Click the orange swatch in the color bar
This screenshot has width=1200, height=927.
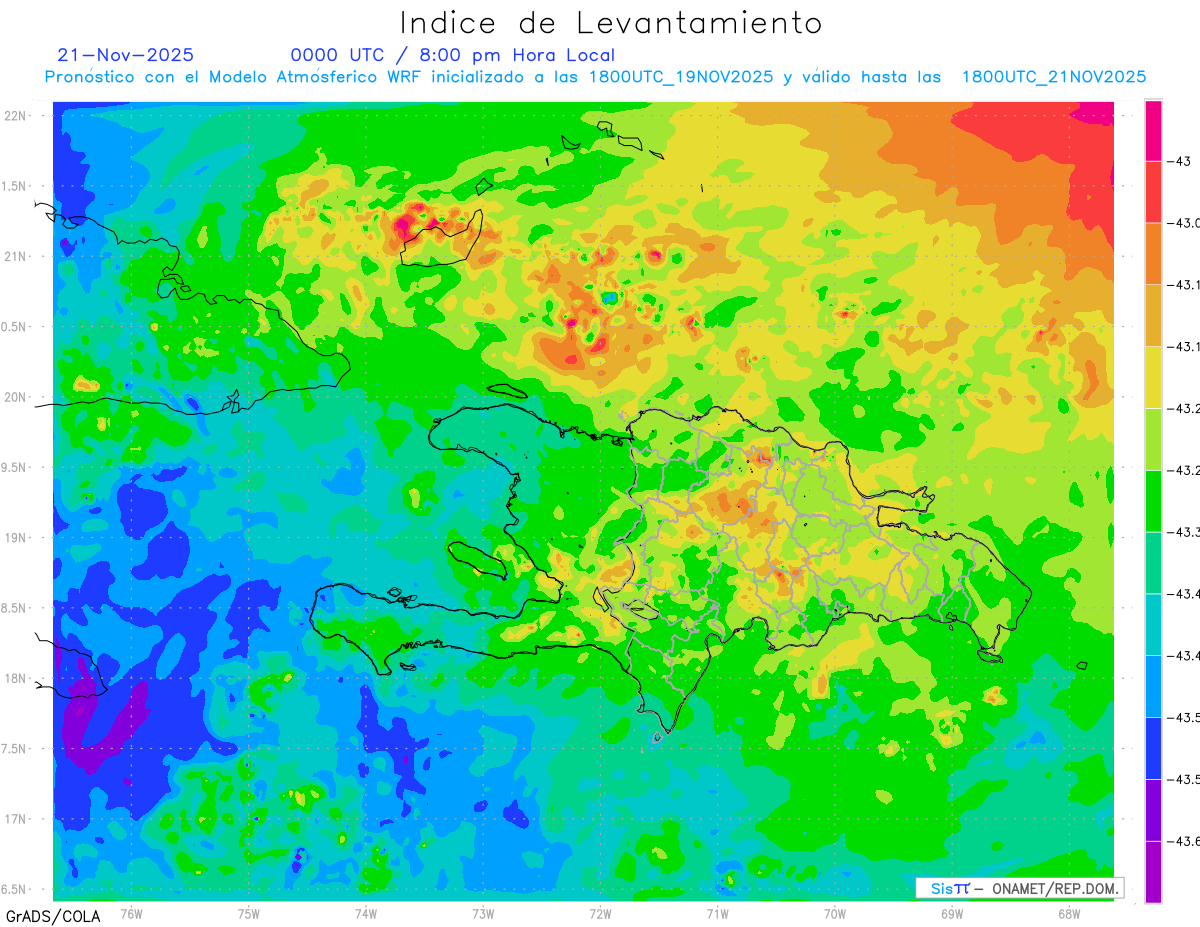[x=1153, y=254]
